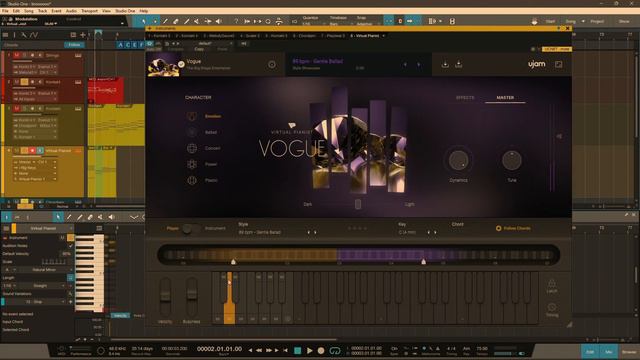Click the Dynamics knob
The image size is (640, 360).
tap(458, 160)
